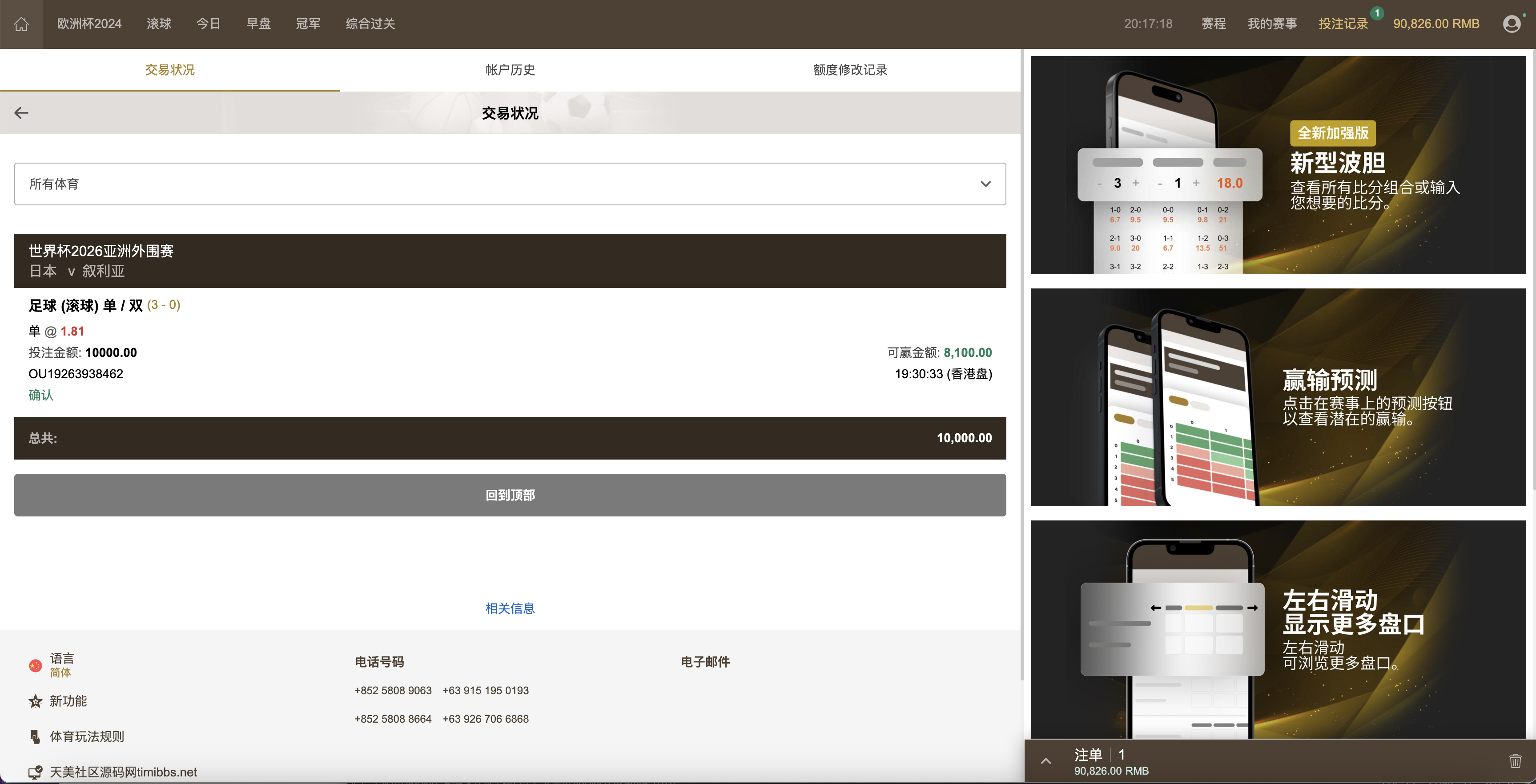The image size is (1536, 784).
Task: Click the globe icon beside 天美社区源码网
Action: 35,772
